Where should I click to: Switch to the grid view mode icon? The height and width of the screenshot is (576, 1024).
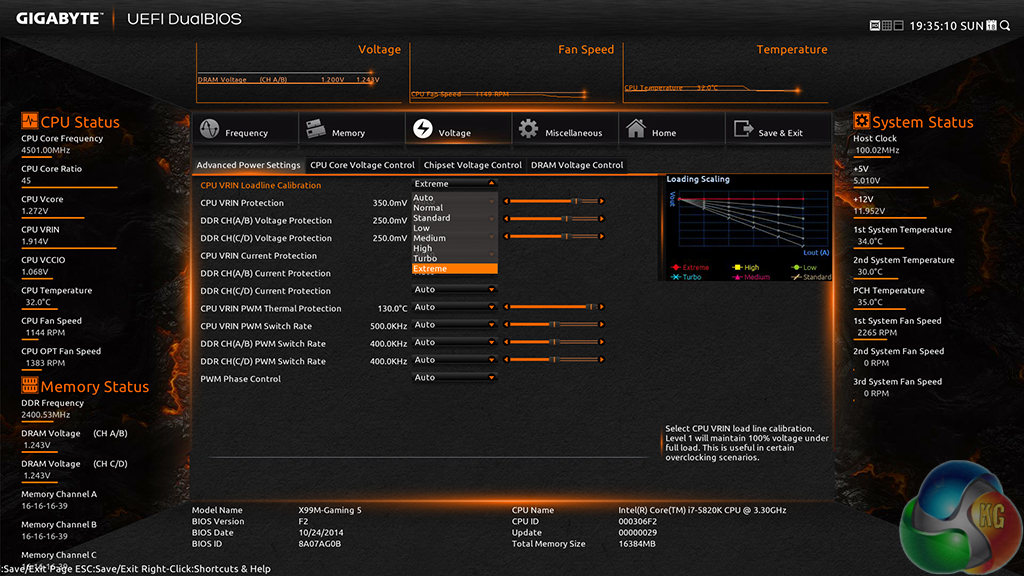pyautogui.click(x=888, y=25)
